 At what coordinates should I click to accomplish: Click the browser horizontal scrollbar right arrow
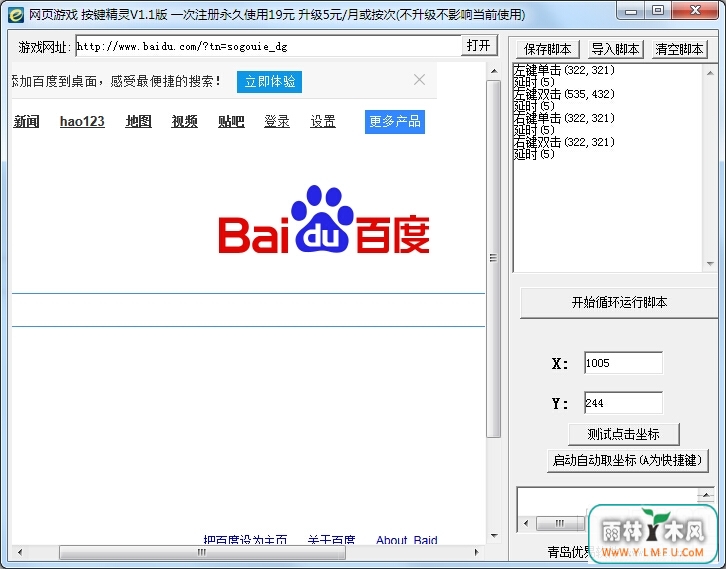(x=477, y=552)
